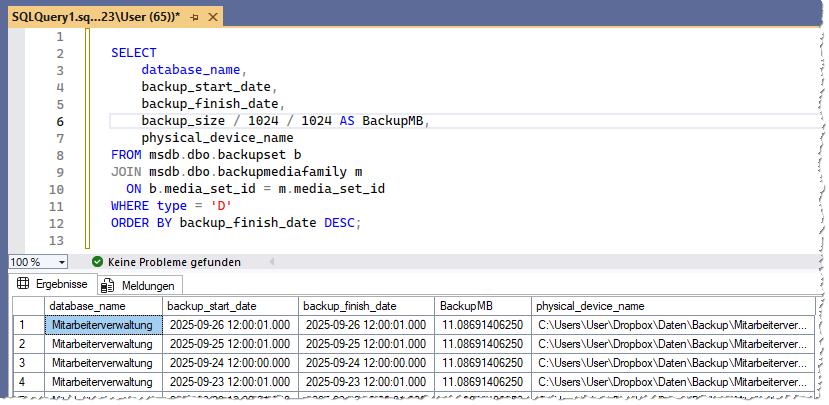This screenshot has height=405, width=829.
Task: Open the 100 % zoom dropdown
Action: tap(62, 262)
